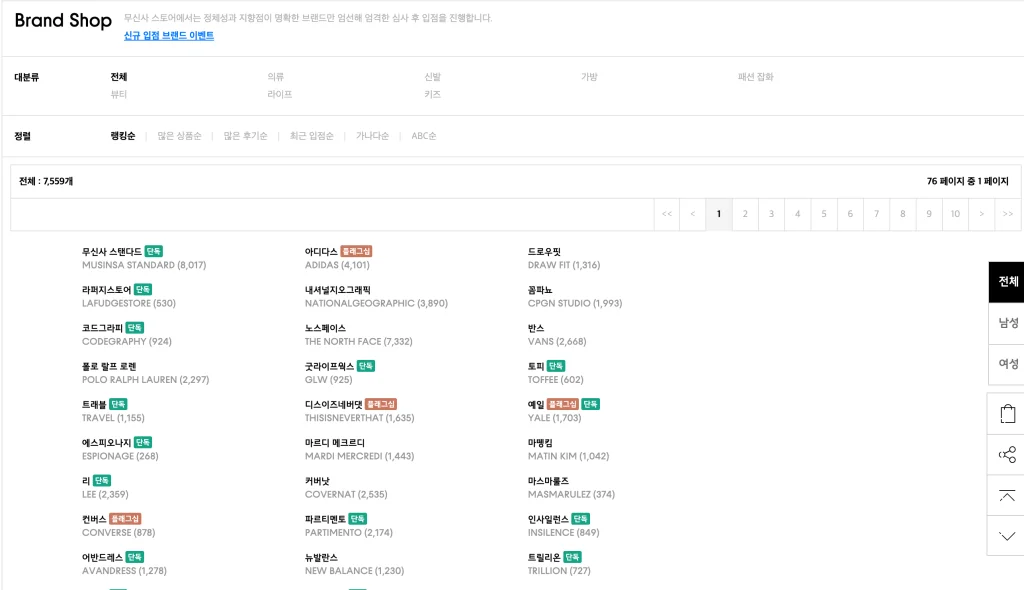Open the NEW BALANCE brand

pos(354,570)
